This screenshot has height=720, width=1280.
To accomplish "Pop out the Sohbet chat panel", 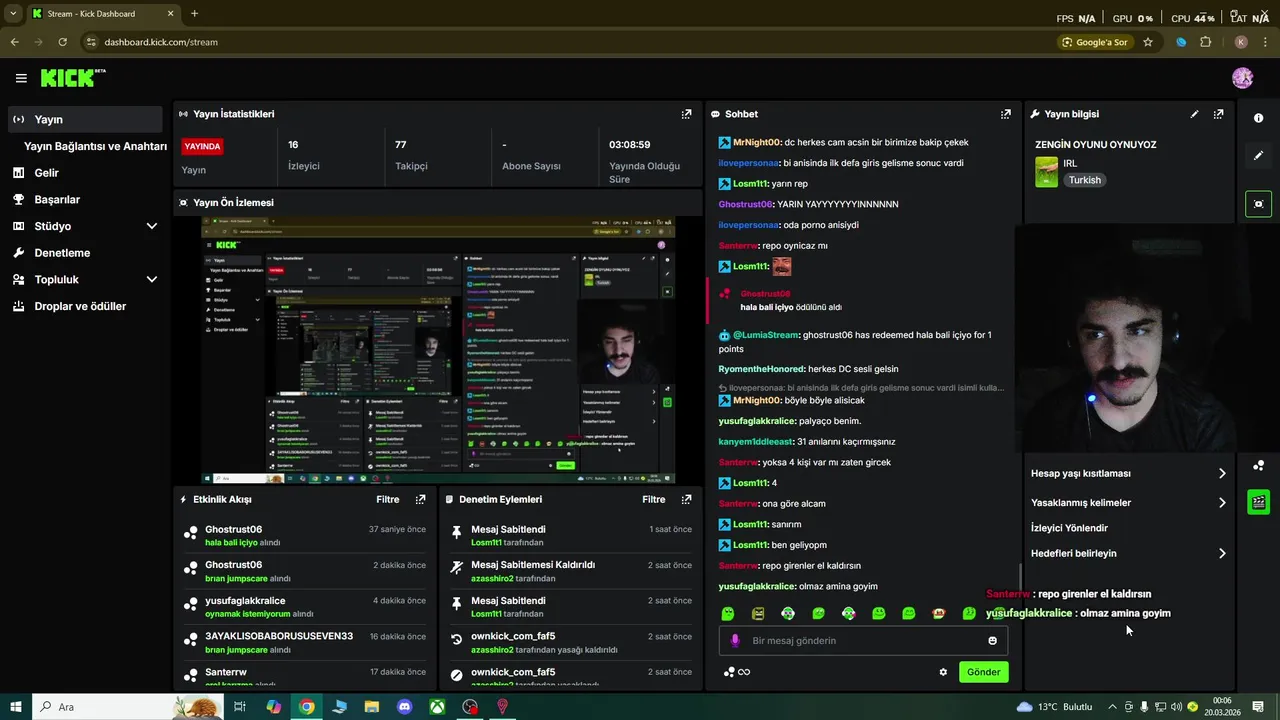I will tap(1006, 114).
